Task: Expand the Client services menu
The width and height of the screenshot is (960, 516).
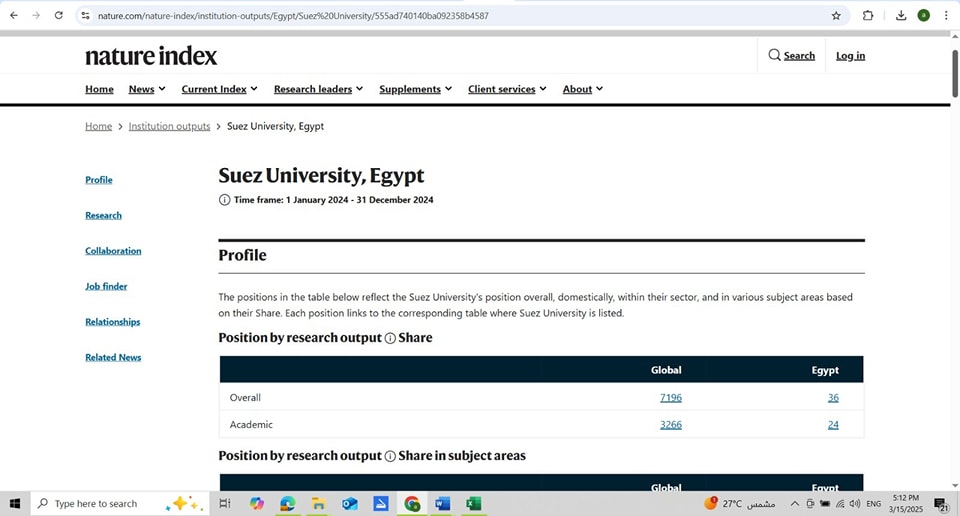Action: pos(507,89)
